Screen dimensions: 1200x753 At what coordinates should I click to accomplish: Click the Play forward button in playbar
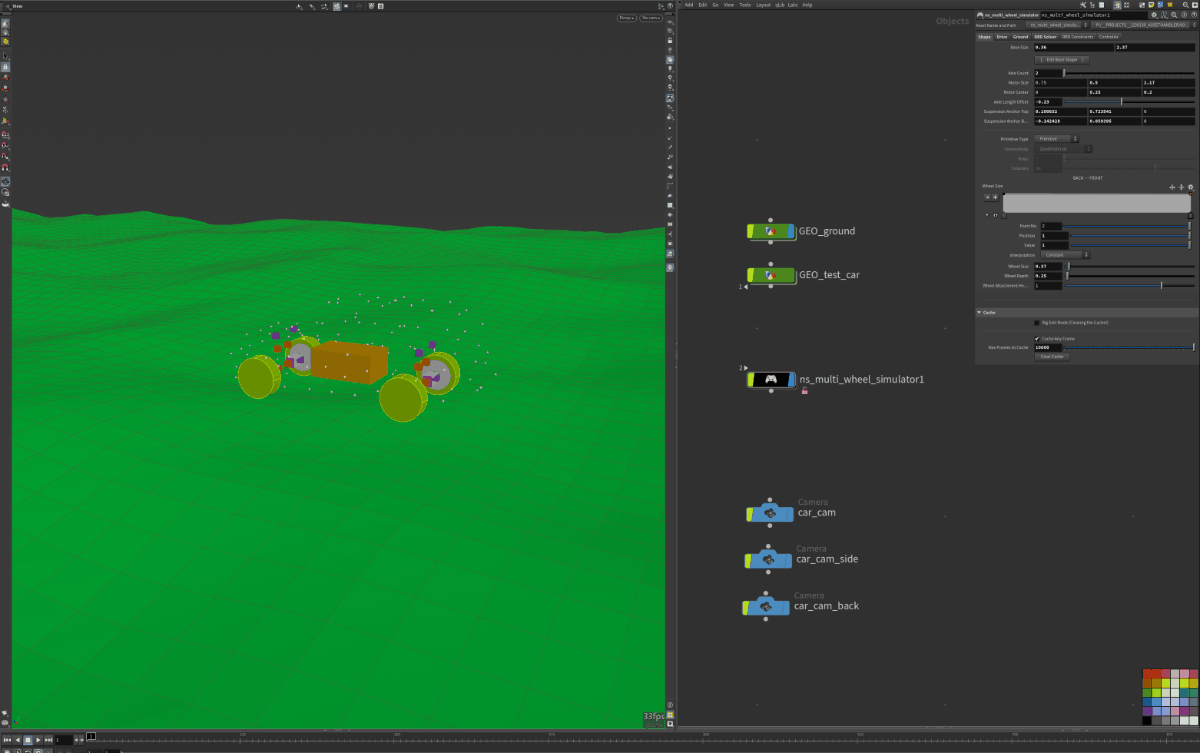[38, 740]
